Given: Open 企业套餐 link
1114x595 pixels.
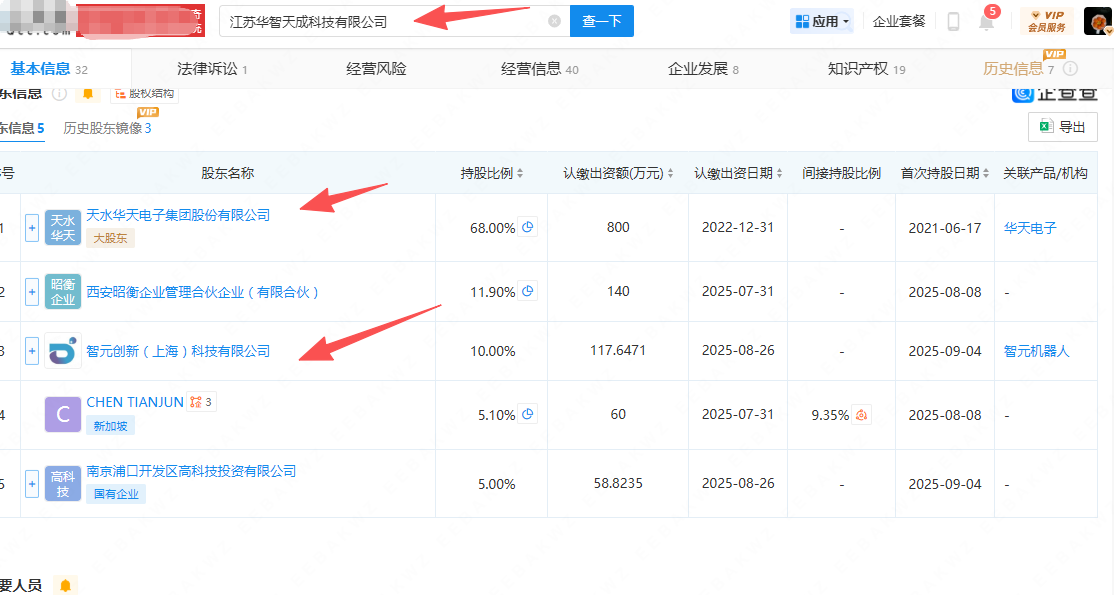Looking at the screenshot, I should tap(899, 21).
